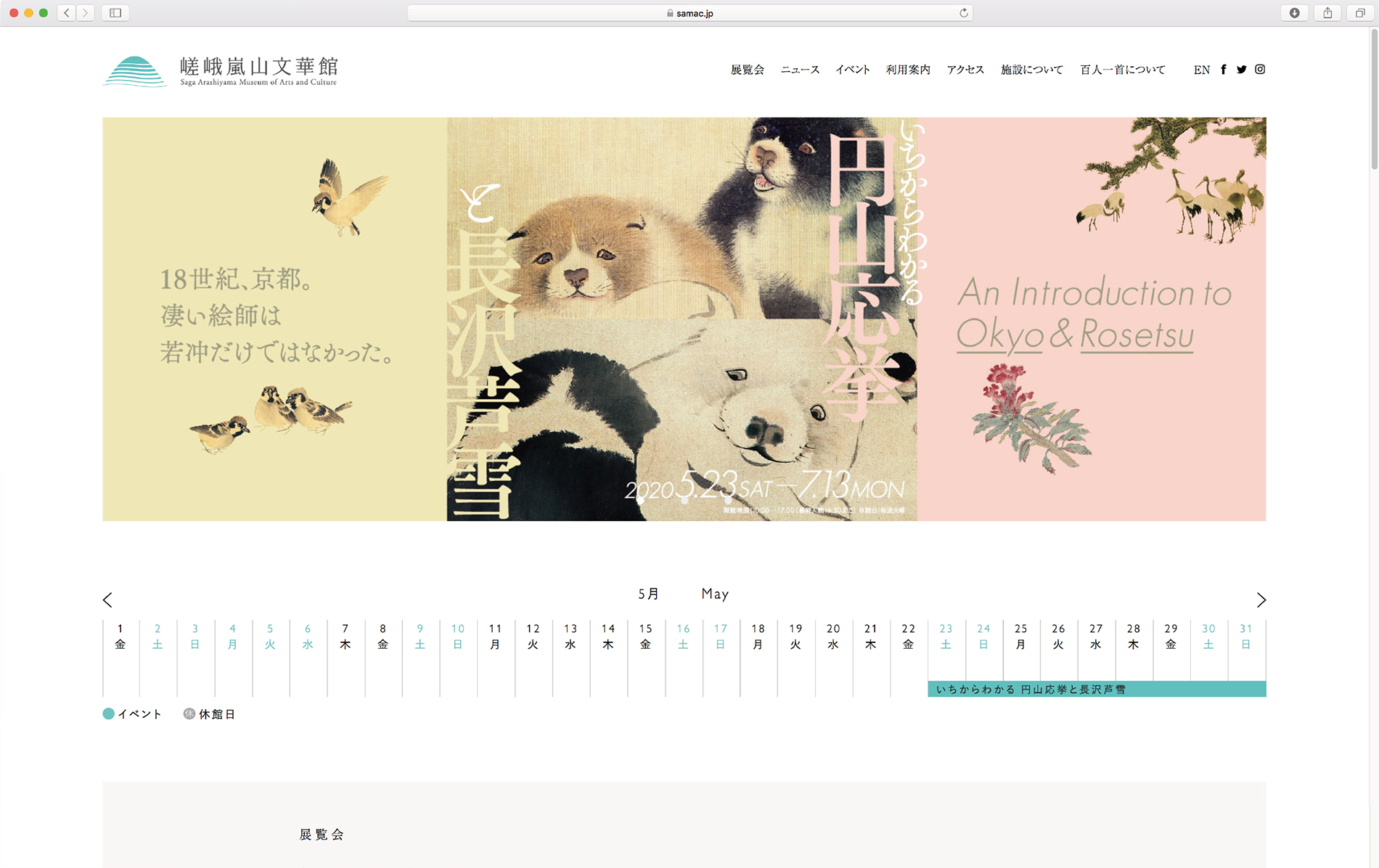This screenshot has height=868, width=1379.
Task: Click the Safari back button
Action: (67, 13)
